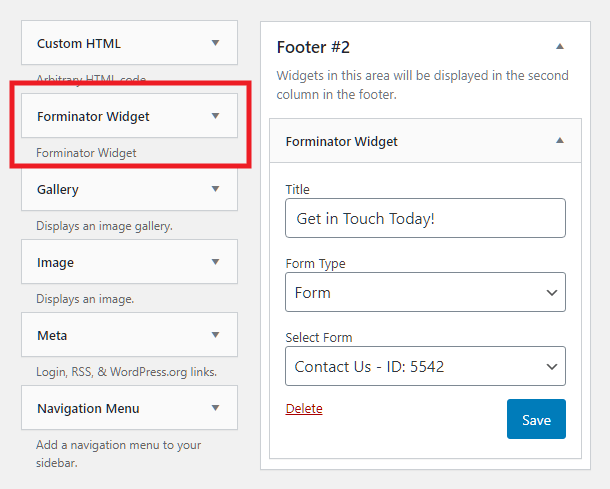610x489 pixels.
Task: Click the Forminator Widget title in available widgets
Action: [93, 117]
